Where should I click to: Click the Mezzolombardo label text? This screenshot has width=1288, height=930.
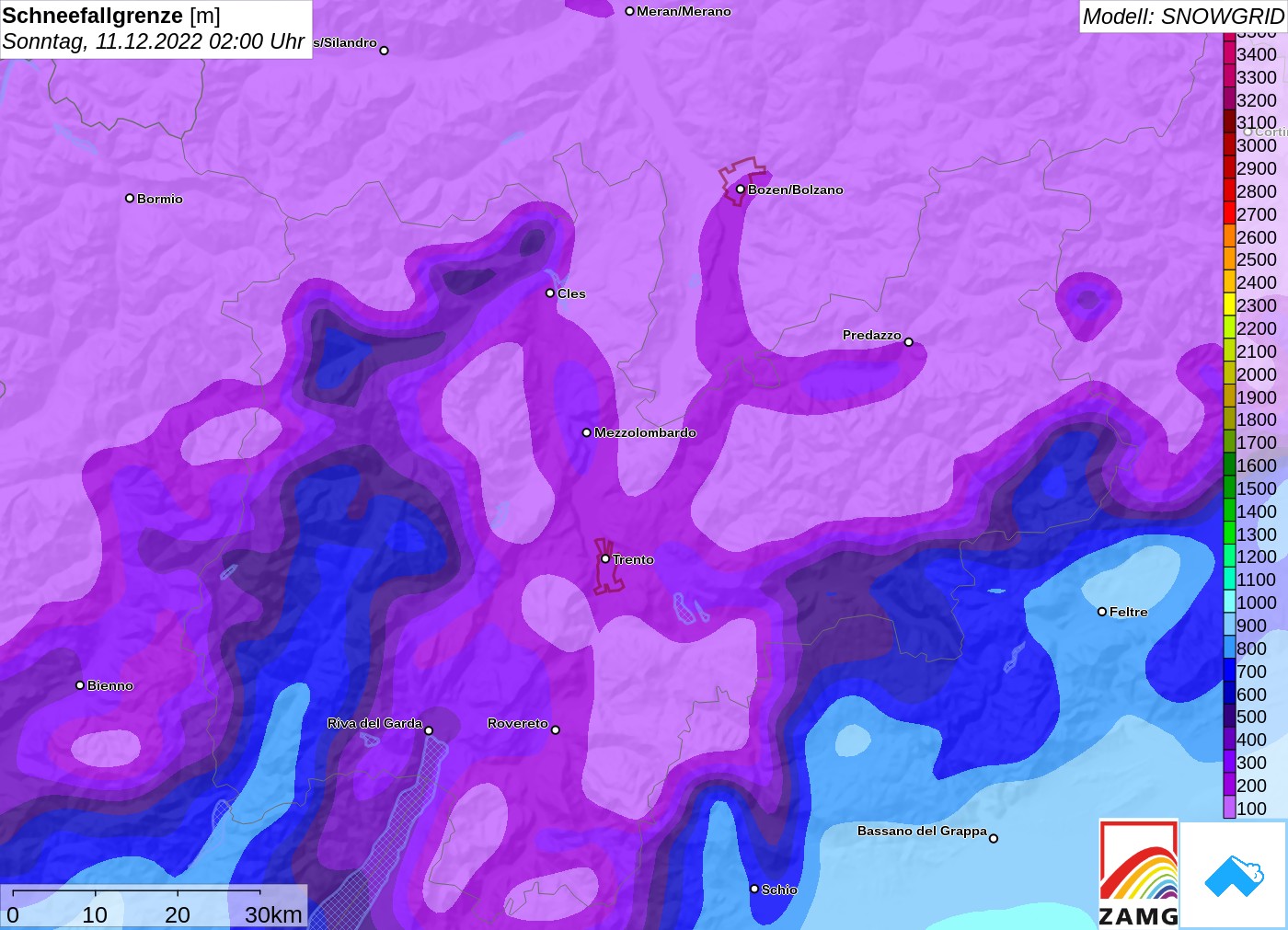coord(645,432)
